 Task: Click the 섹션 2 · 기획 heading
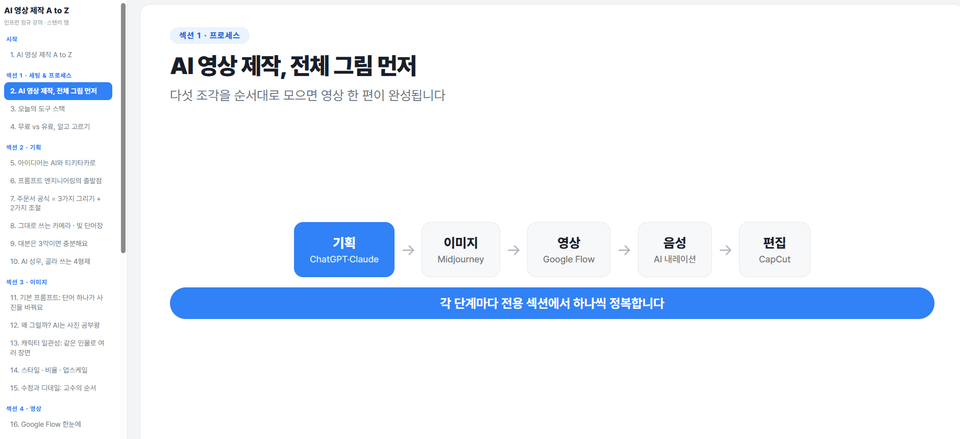click(23, 147)
